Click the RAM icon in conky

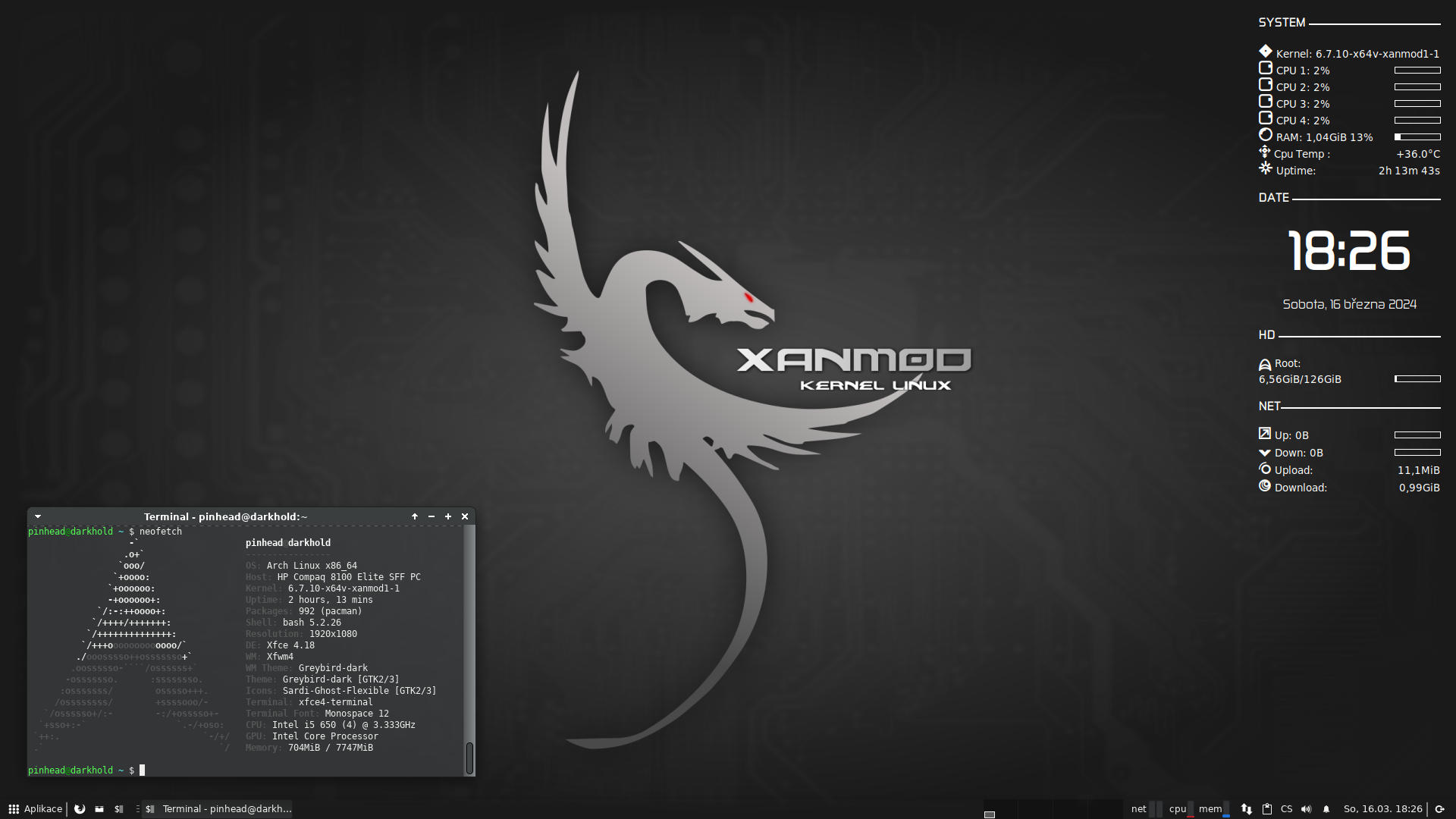[x=1265, y=135]
